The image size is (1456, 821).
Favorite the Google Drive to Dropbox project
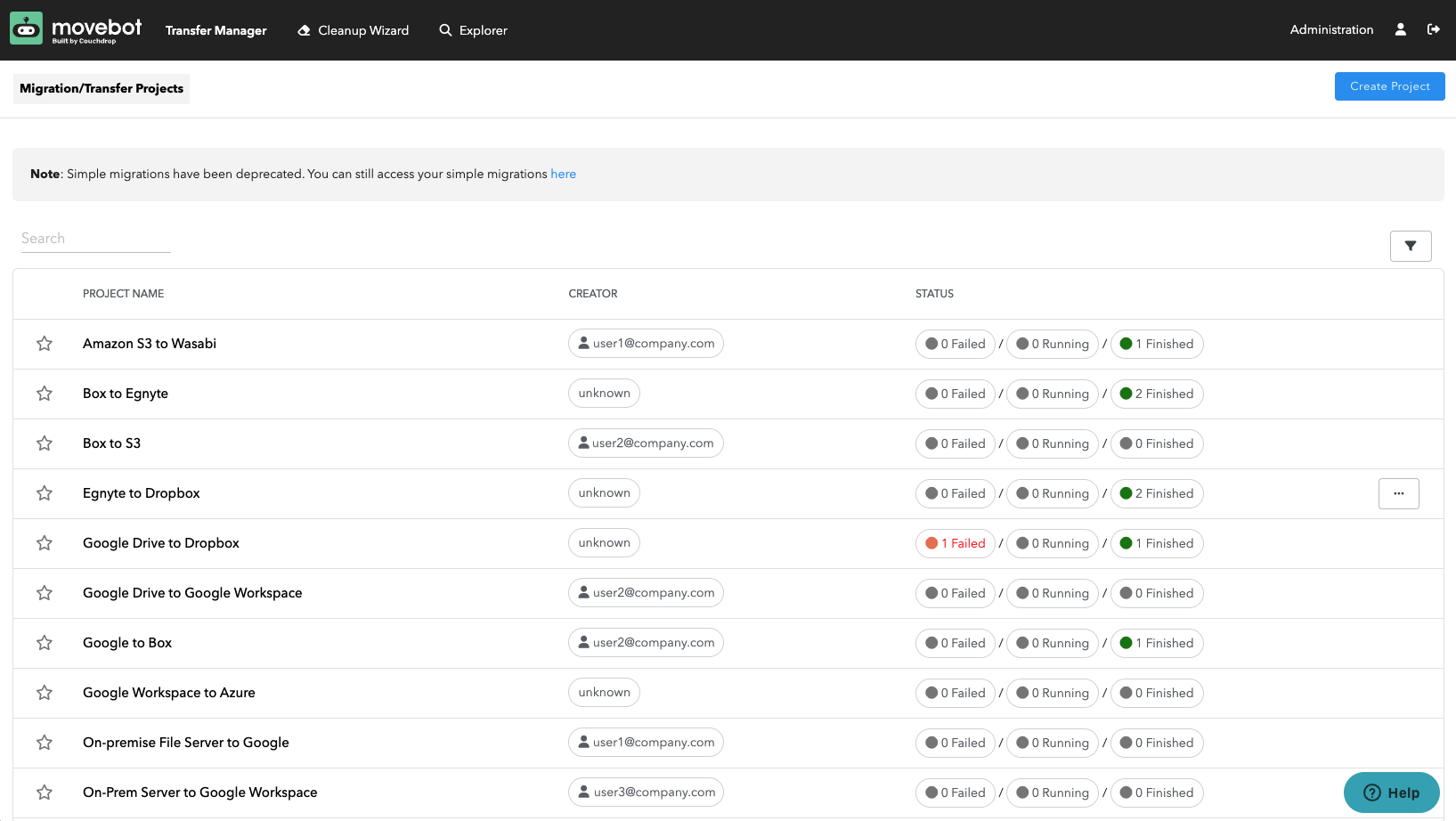(x=45, y=543)
